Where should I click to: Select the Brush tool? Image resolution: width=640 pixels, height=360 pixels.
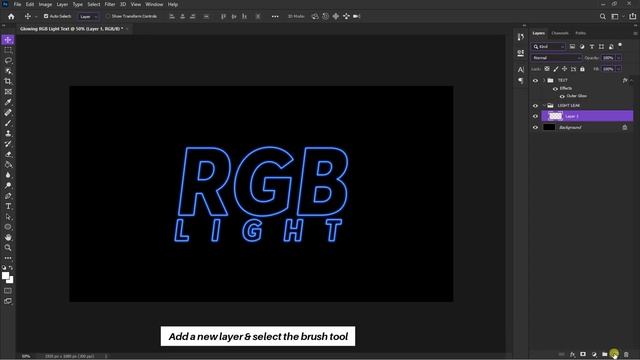pos(8,123)
